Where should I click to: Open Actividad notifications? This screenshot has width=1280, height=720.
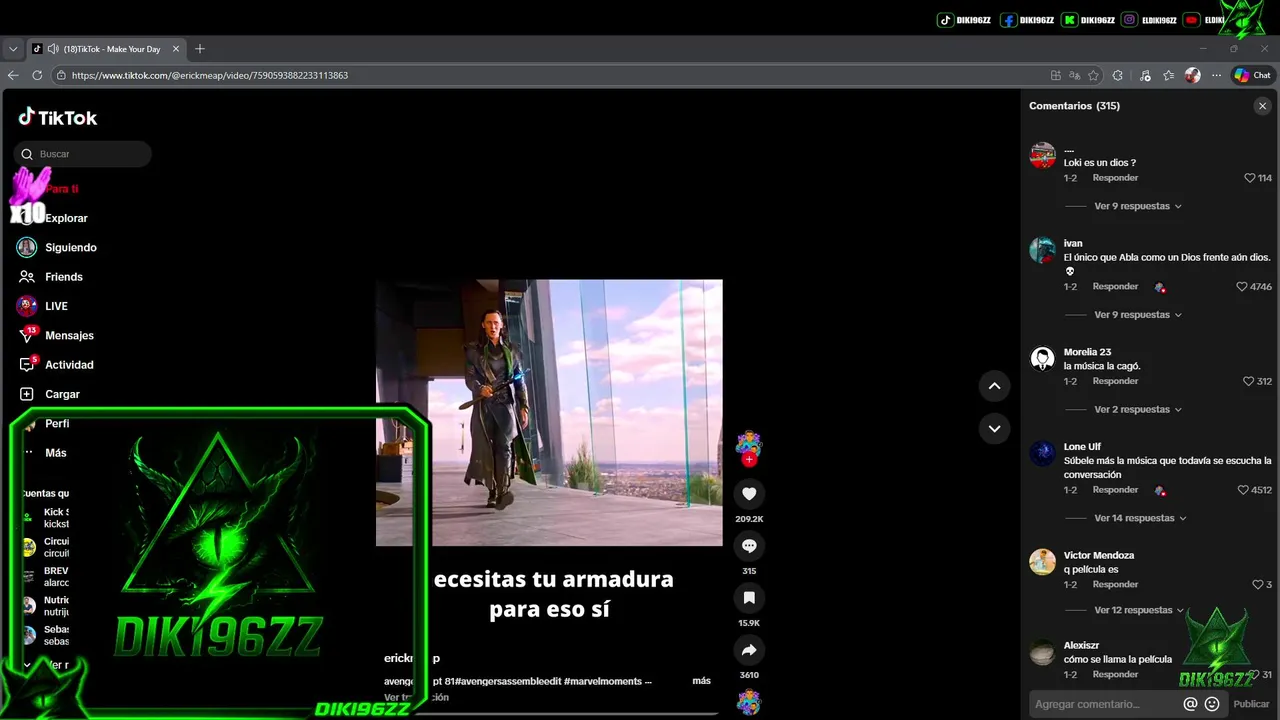[55, 365]
